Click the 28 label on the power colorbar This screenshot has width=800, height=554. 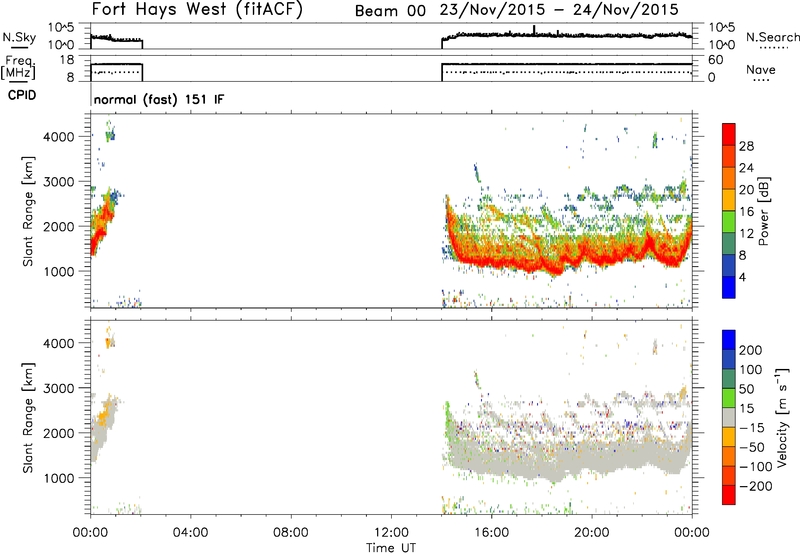(x=746, y=146)
